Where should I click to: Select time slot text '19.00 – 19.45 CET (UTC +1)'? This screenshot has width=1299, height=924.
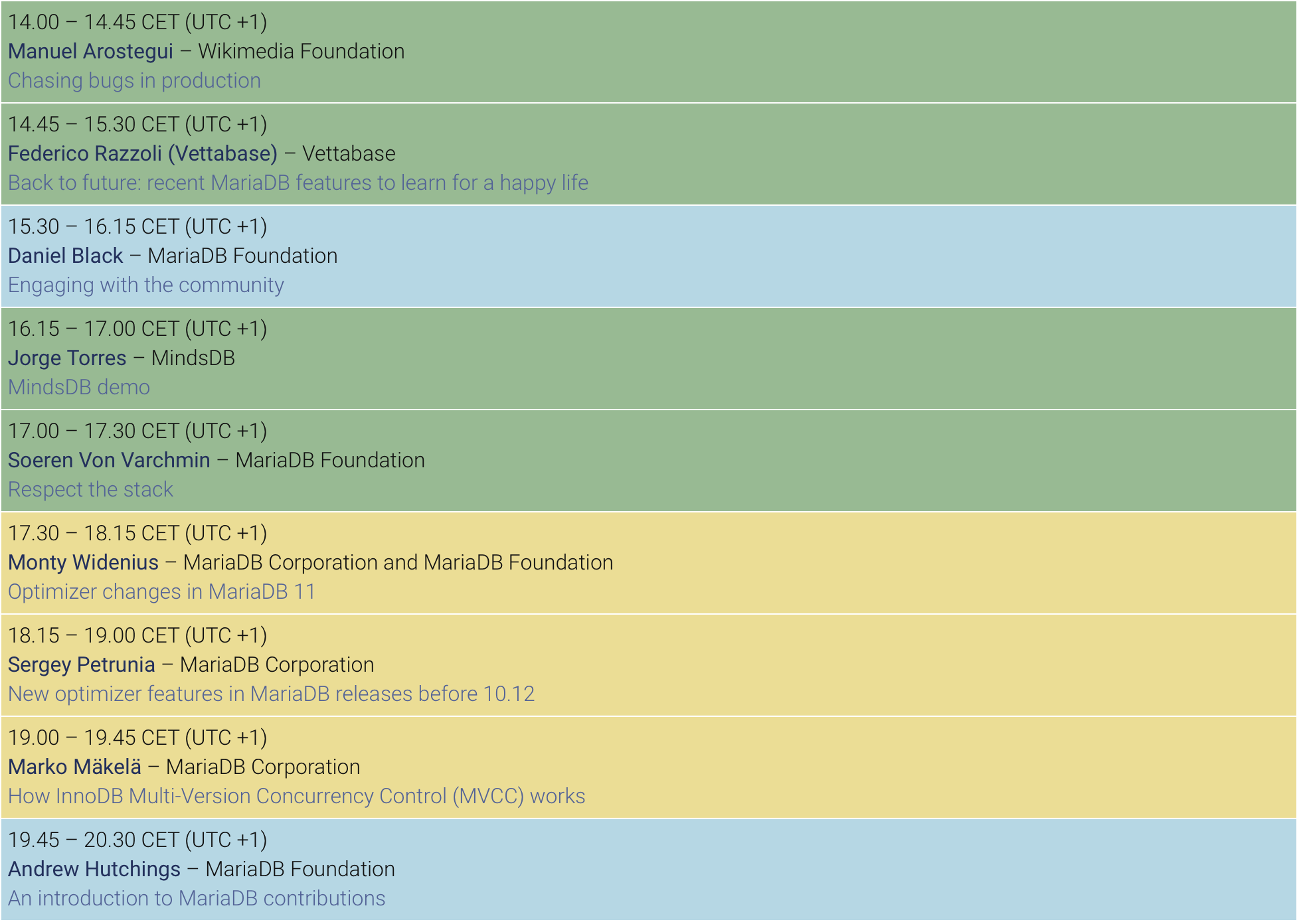click(x=137, y=738)
